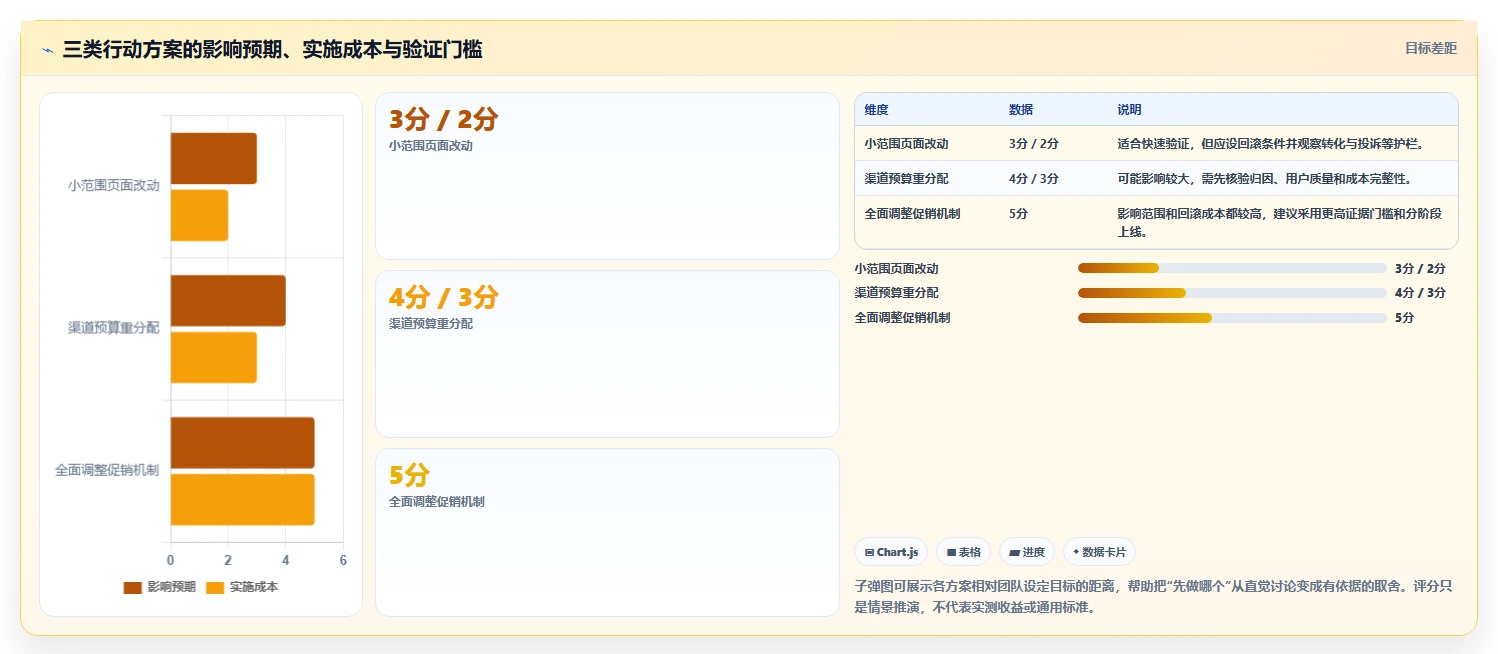Click the 维度 column header
1498x654 pixels.
coord(877,110)
